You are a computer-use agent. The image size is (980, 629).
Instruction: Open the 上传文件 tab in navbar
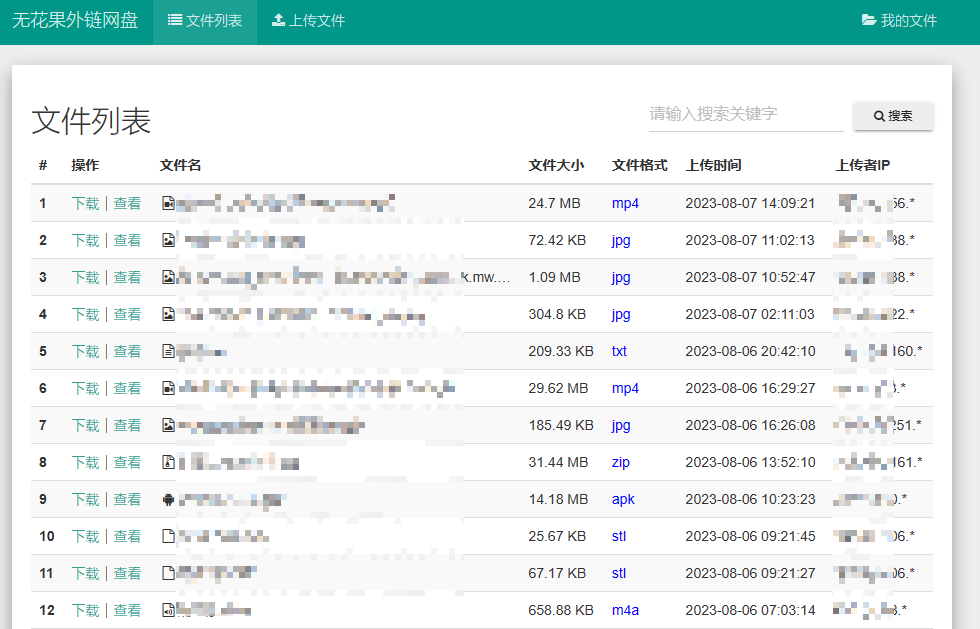[x=308, y=21]
